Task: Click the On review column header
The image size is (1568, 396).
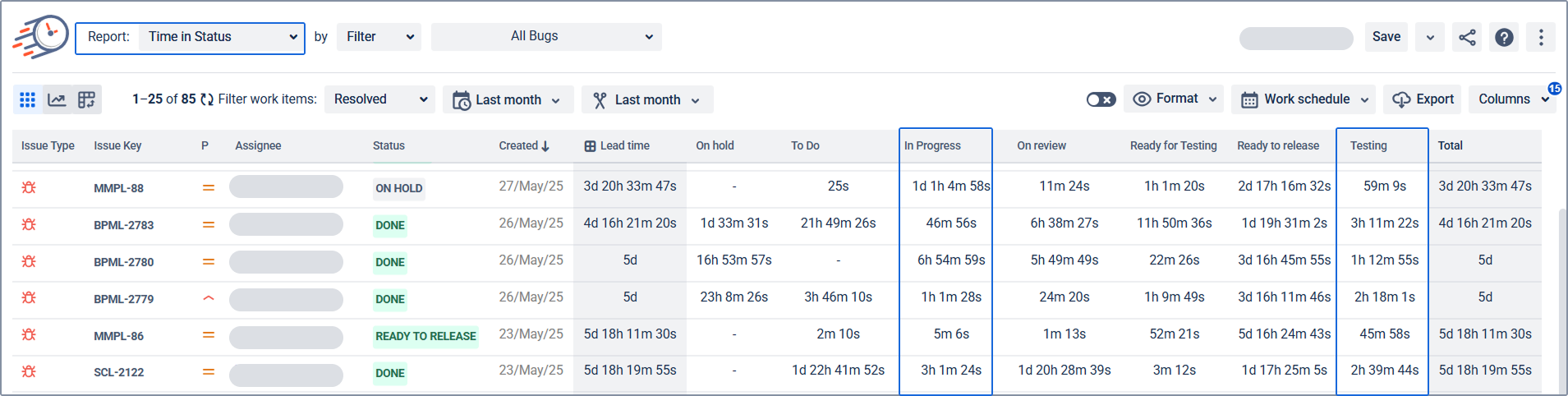Action: [x=1042, y=145]
